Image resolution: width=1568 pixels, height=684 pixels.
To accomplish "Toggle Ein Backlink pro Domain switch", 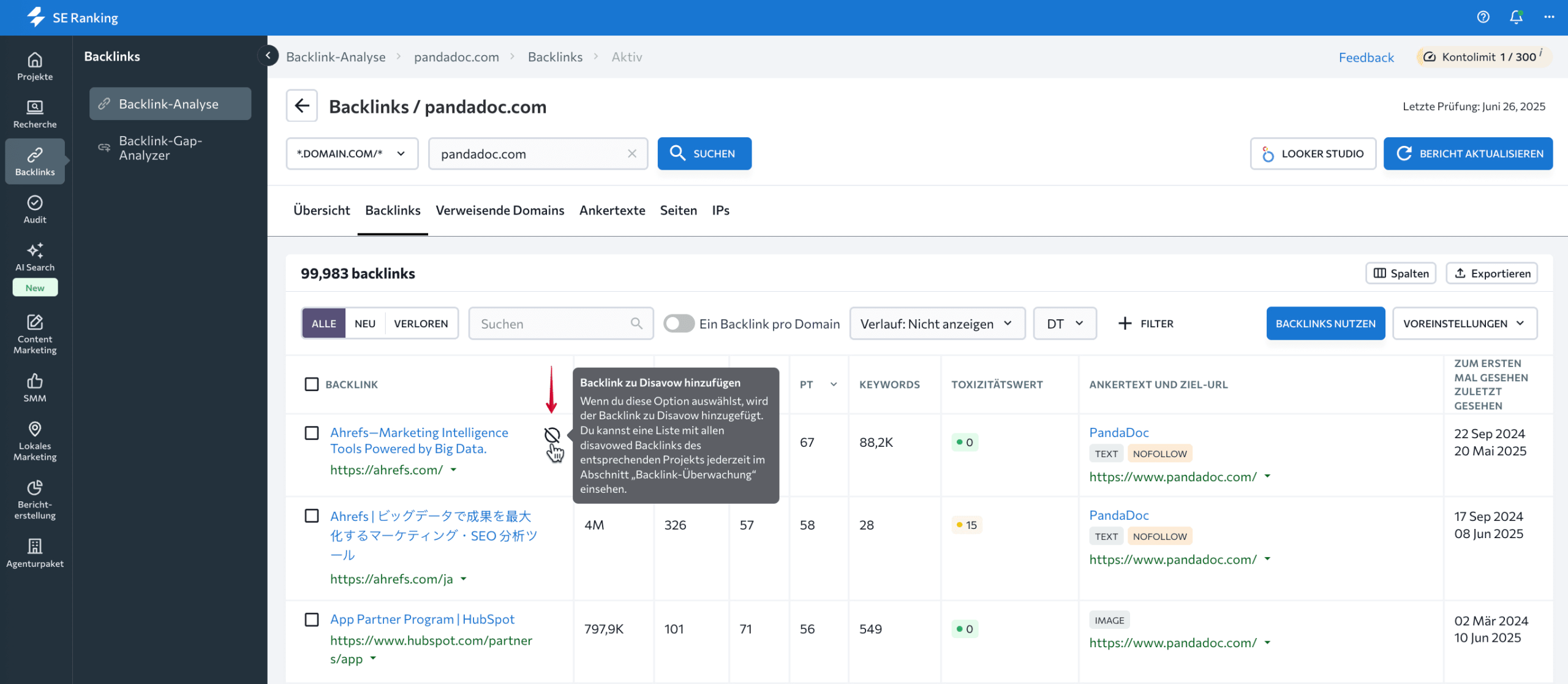I will [x=679, y=324].
